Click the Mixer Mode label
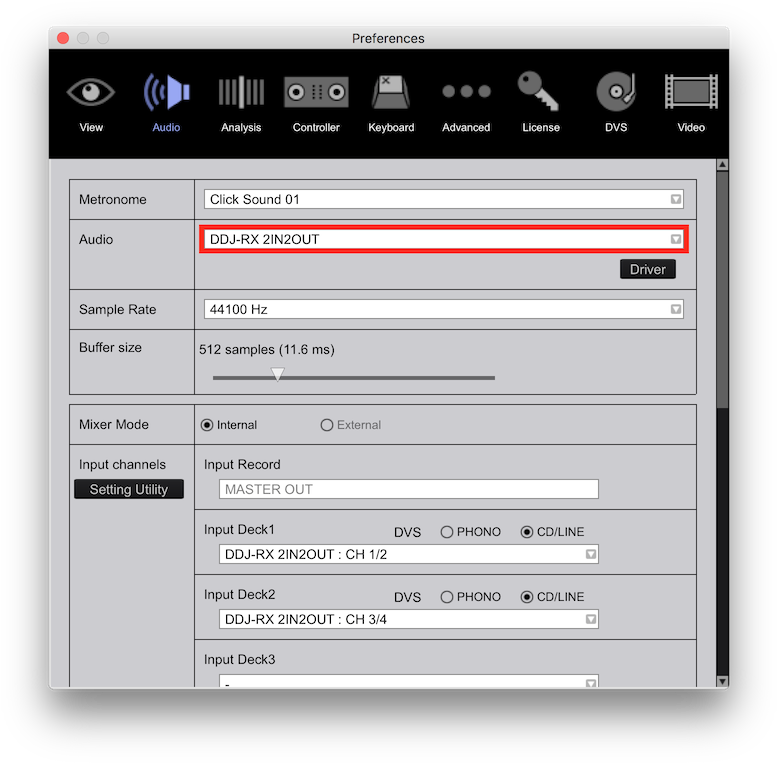This screenshot has height=763, width=777. coord(114,424)
